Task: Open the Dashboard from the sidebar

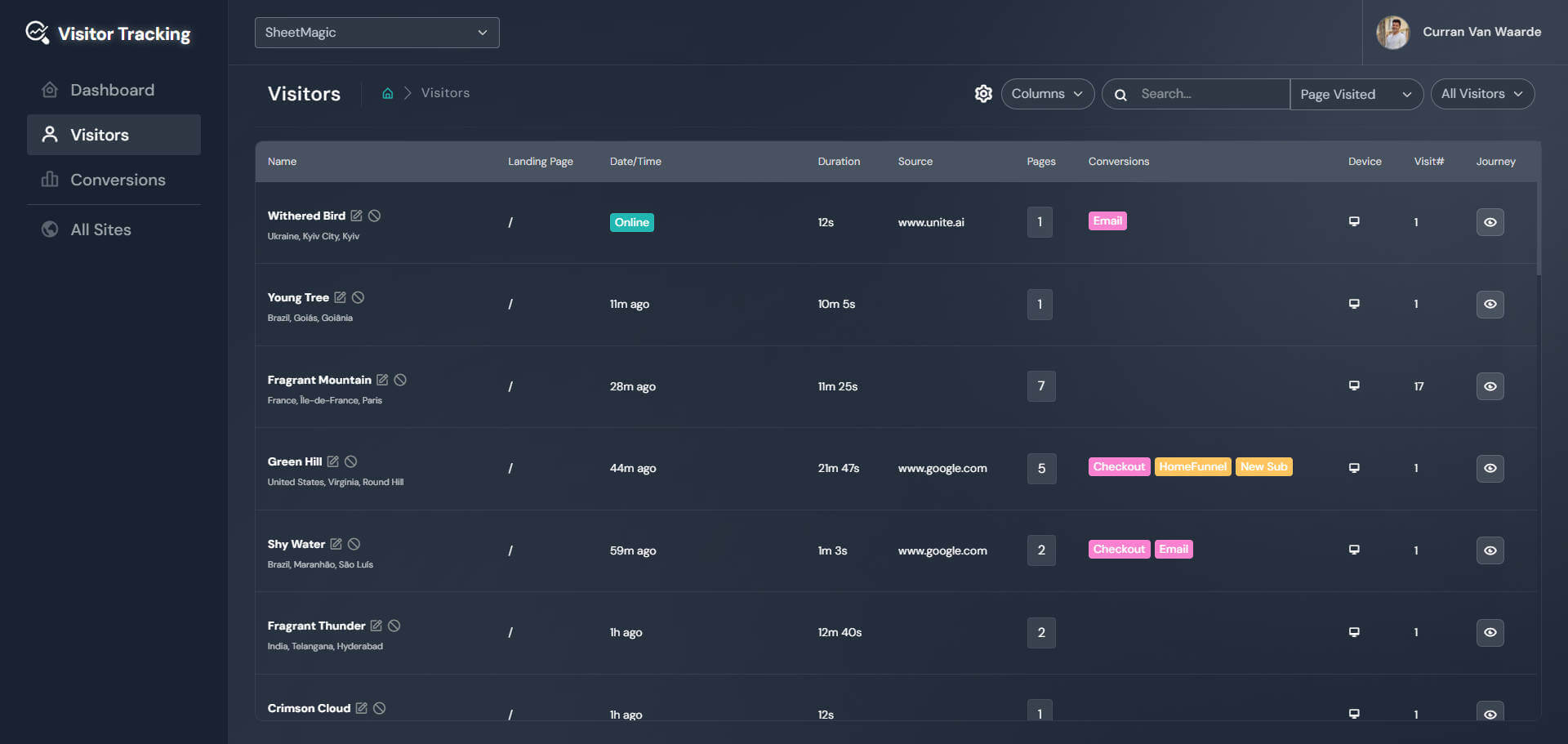Action: (x=113, y=90)
